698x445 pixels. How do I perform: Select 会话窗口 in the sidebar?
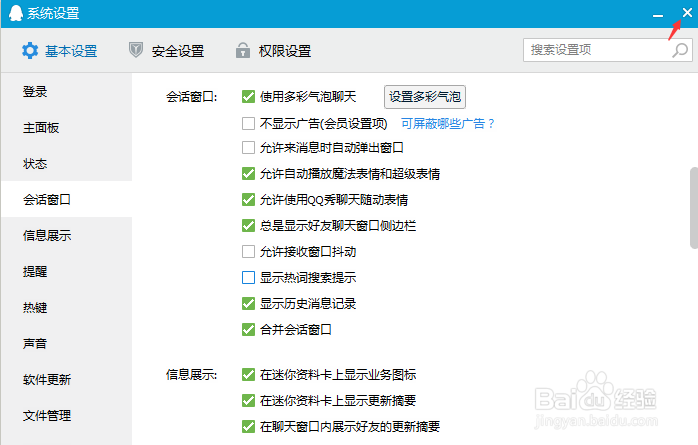tap(66, 199)
